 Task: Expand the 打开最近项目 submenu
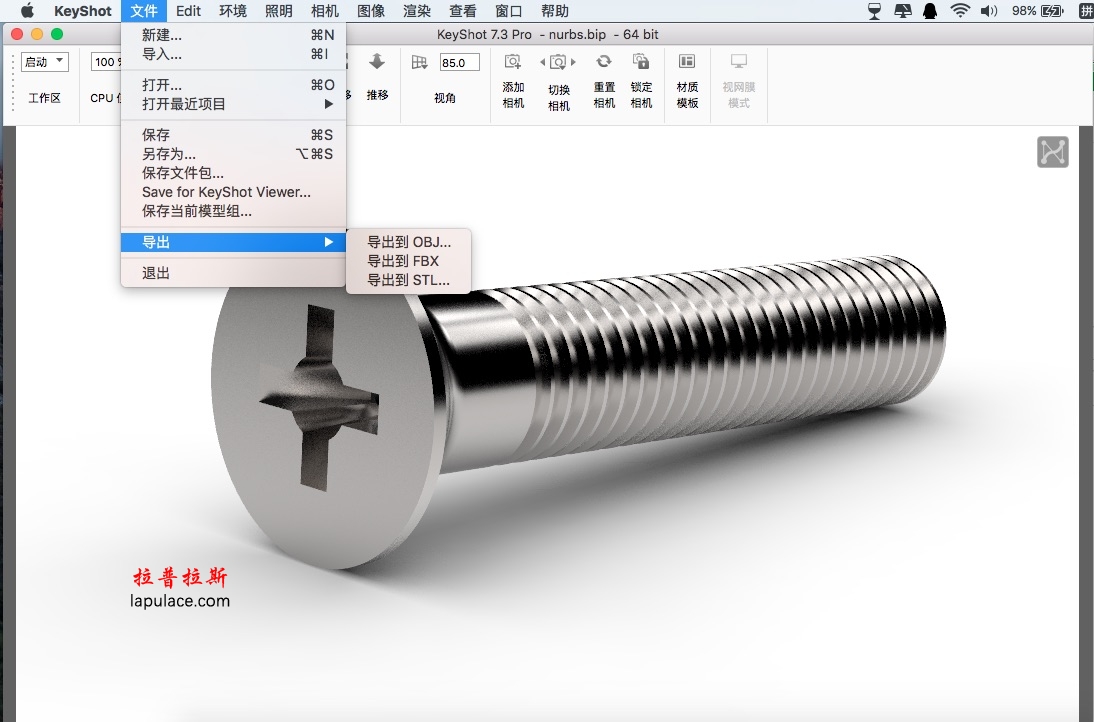coord(234,104)
